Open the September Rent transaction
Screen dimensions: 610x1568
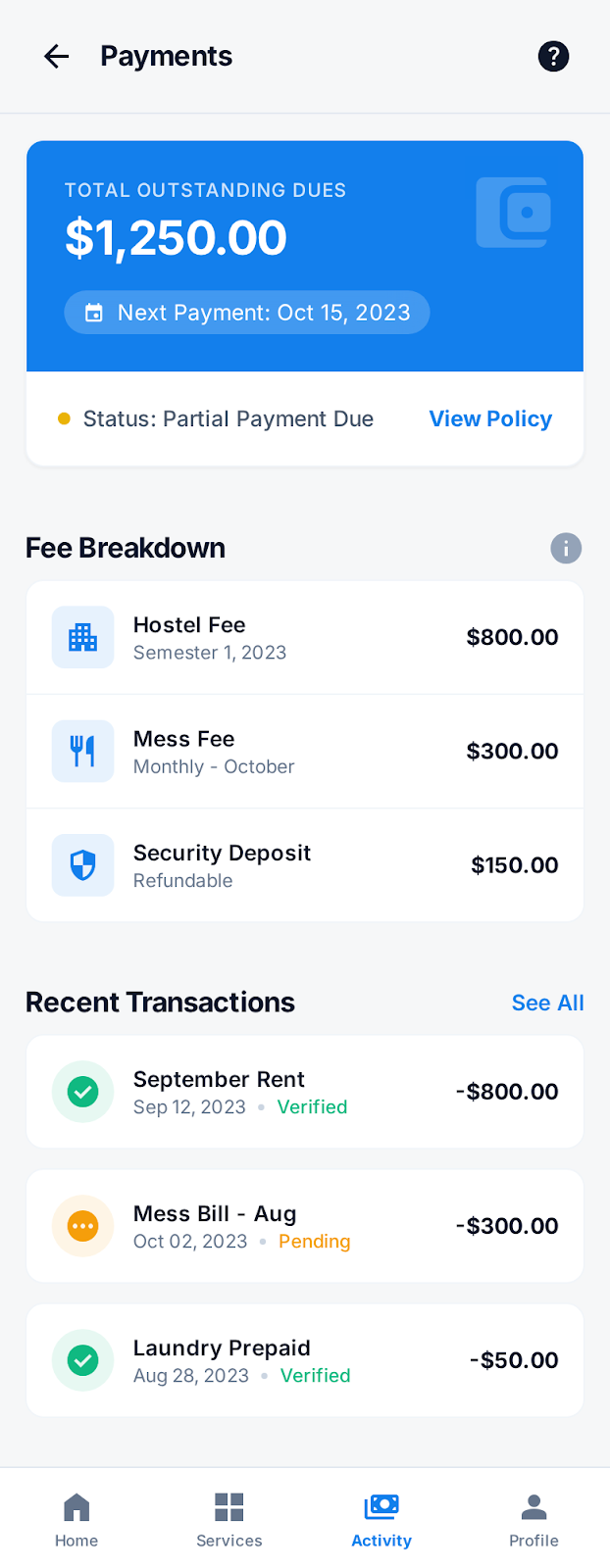pyautogui.click(x=294, y=1092)
